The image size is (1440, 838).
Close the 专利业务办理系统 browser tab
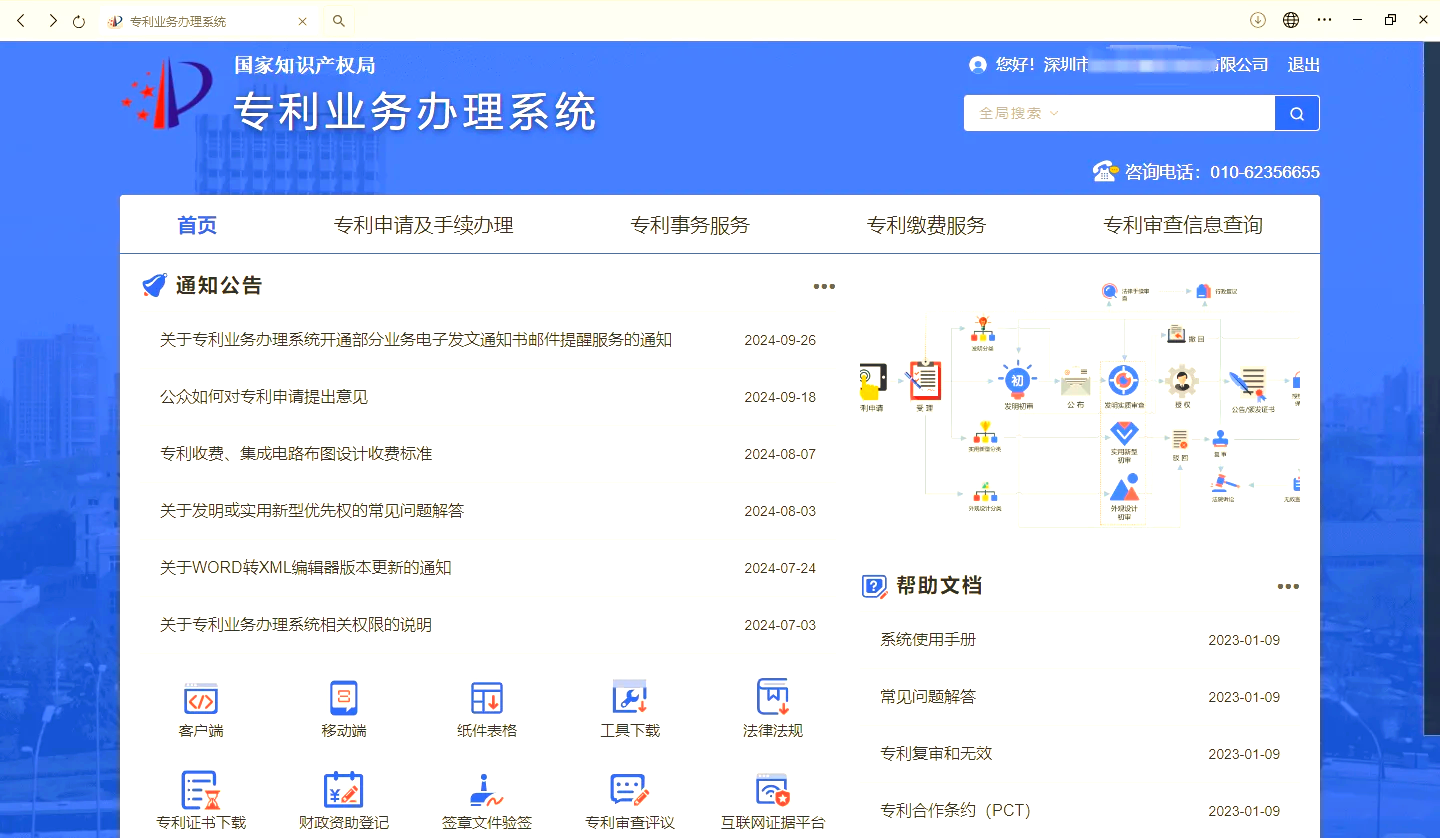[303, 21]
